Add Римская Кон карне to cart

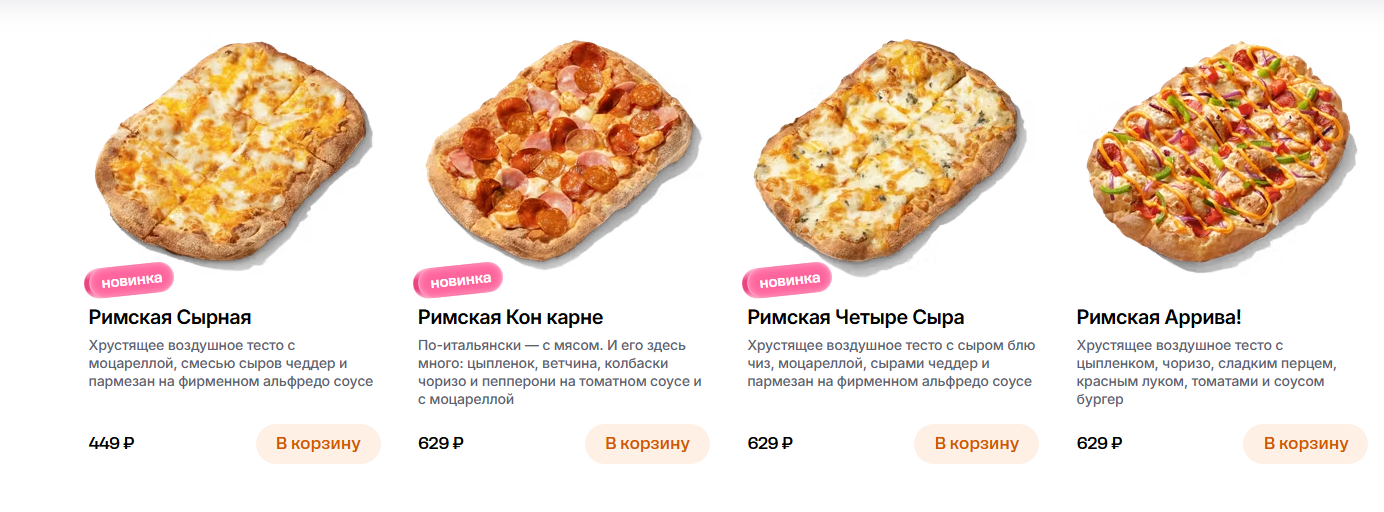[647, 444]
